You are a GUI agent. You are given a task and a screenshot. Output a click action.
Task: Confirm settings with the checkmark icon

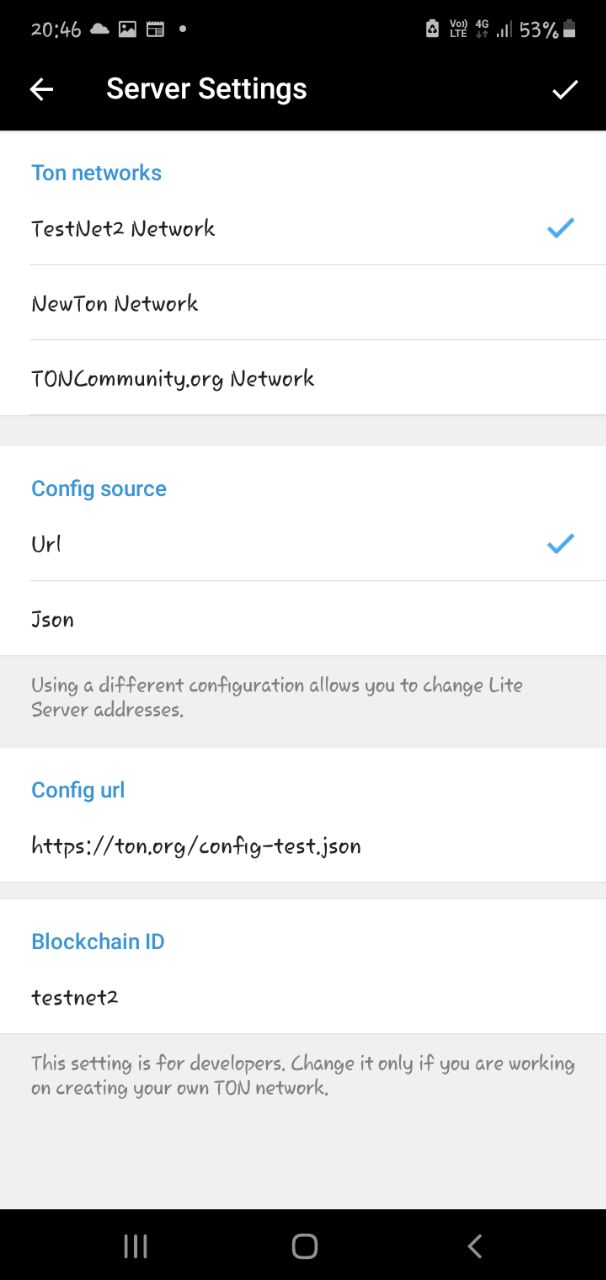point(565,90)
